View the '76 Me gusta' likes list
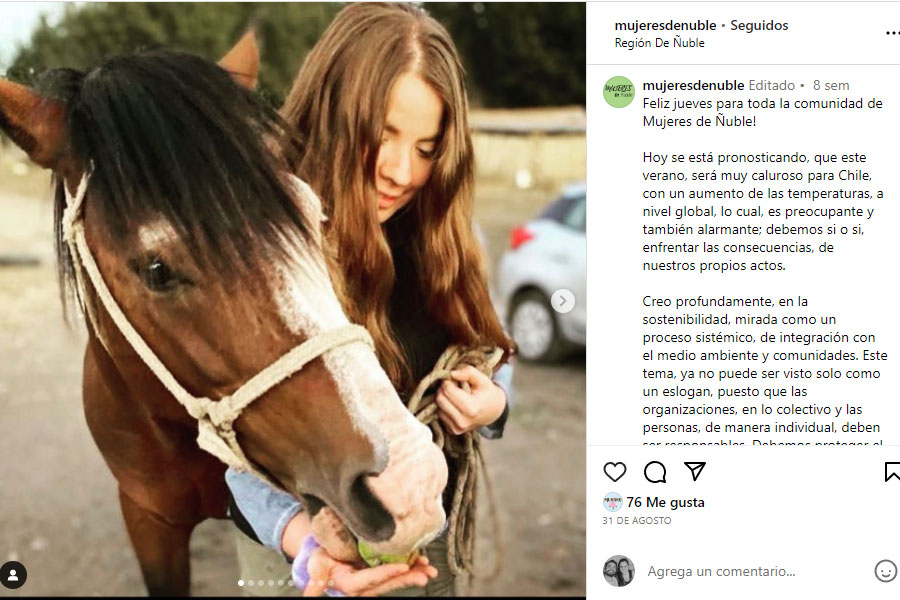This screenshot has height=600, width=900. pyautogui.click(x=665, y=502)
